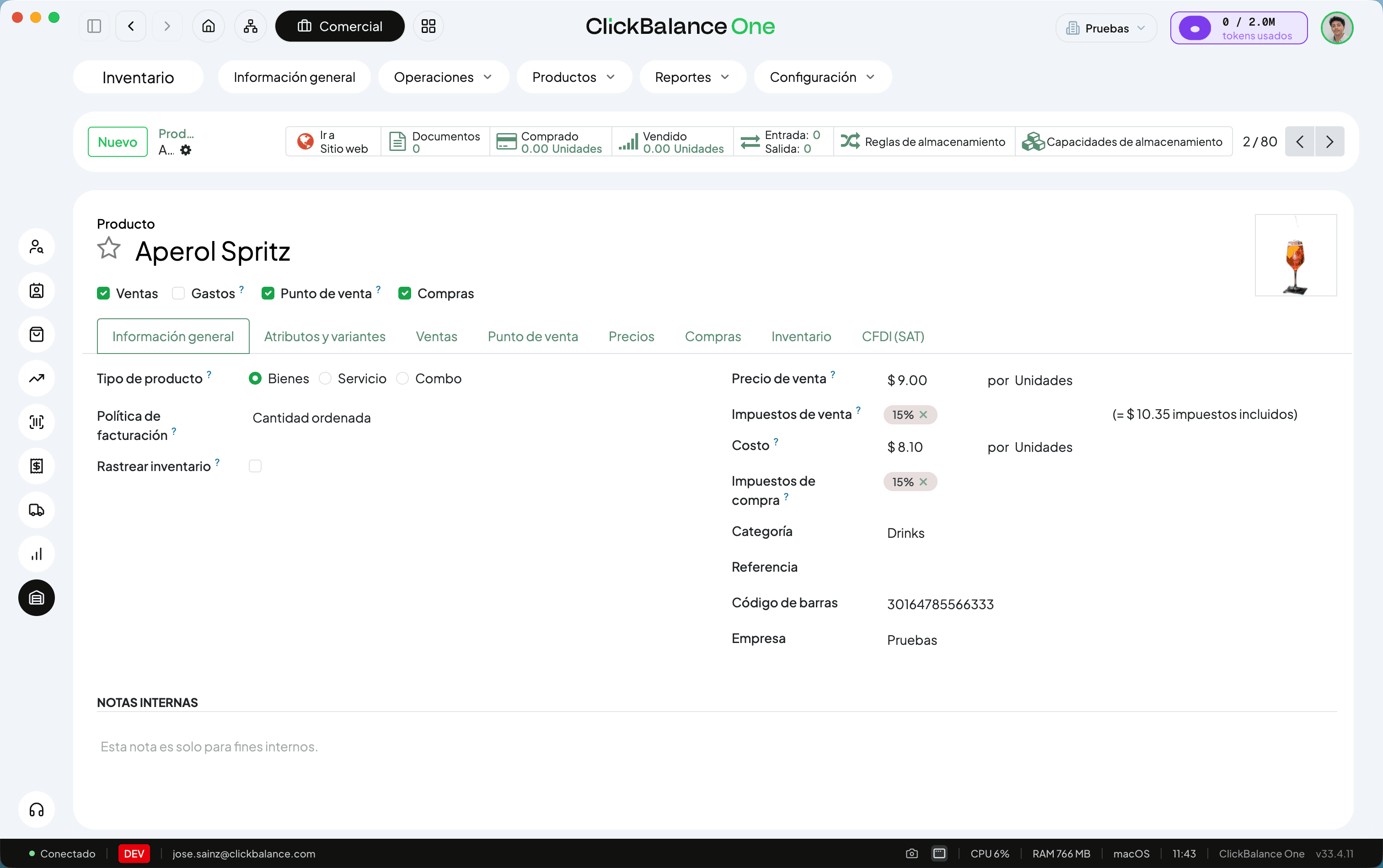Viewport: 1383px width, 868px height.
Task: Go to previous product record
Action: click(x=1300, y=142)
